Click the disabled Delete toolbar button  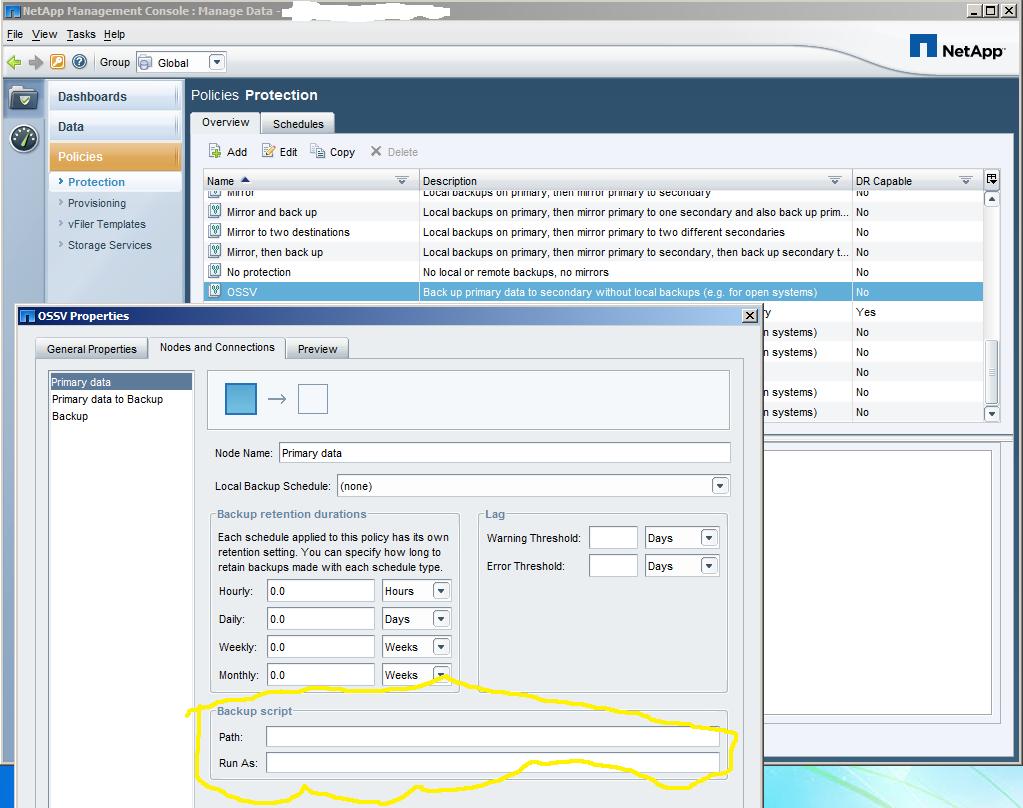point(394,151)
